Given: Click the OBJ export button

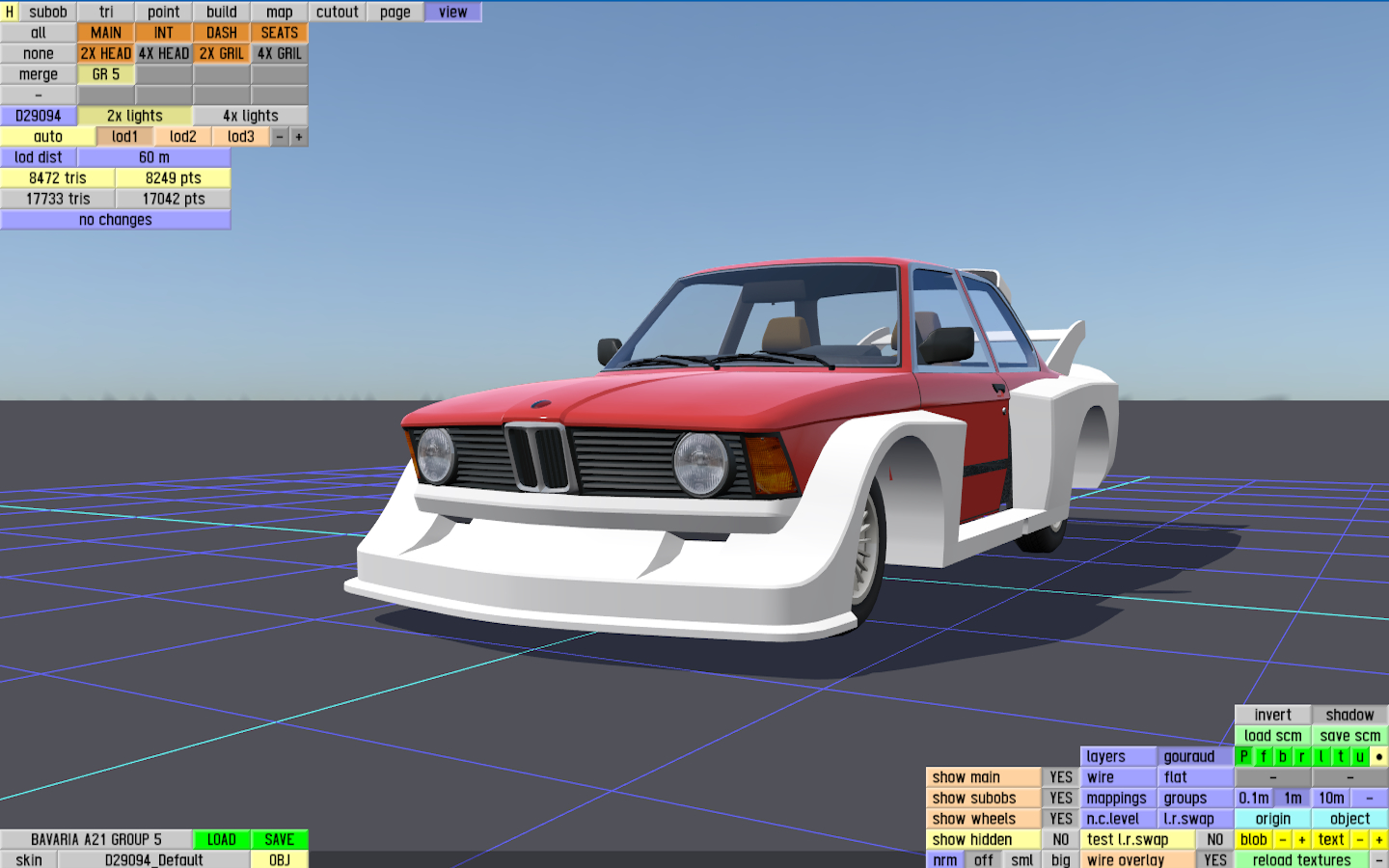Looking at the screenshot, I should point(280,860).
